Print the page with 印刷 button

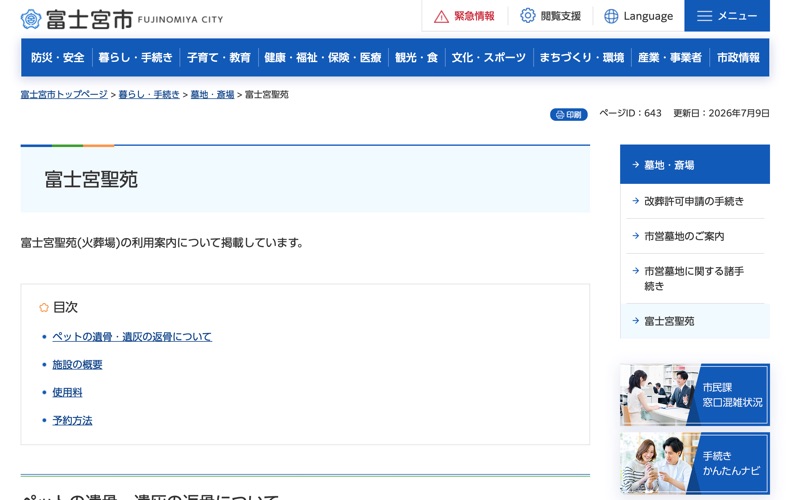click(x=569, y=115)
